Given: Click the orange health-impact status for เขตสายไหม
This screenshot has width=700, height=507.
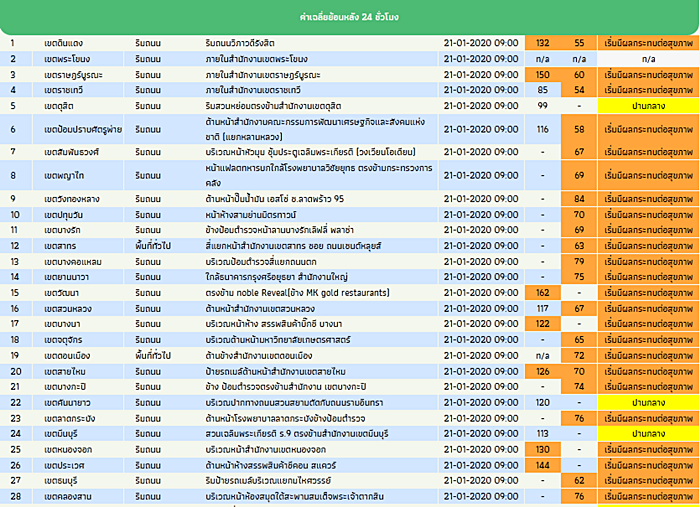Looking at the screenshot, I should tap(648, 371).
